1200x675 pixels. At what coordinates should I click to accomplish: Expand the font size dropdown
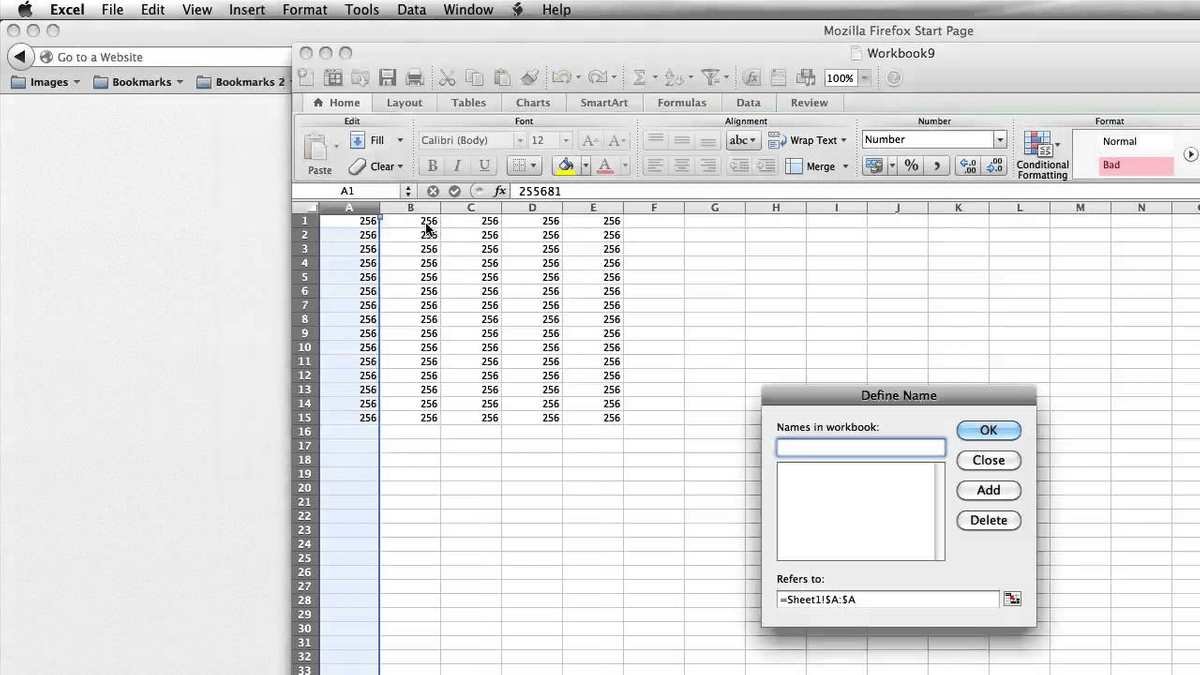coord(565,141)
